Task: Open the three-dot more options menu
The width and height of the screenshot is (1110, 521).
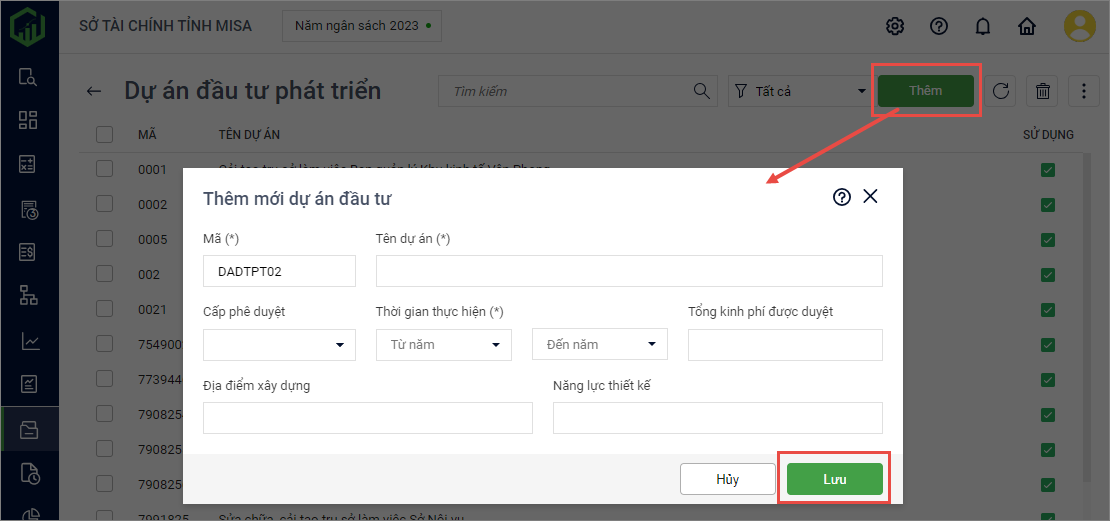Action: coord(1084,91)
